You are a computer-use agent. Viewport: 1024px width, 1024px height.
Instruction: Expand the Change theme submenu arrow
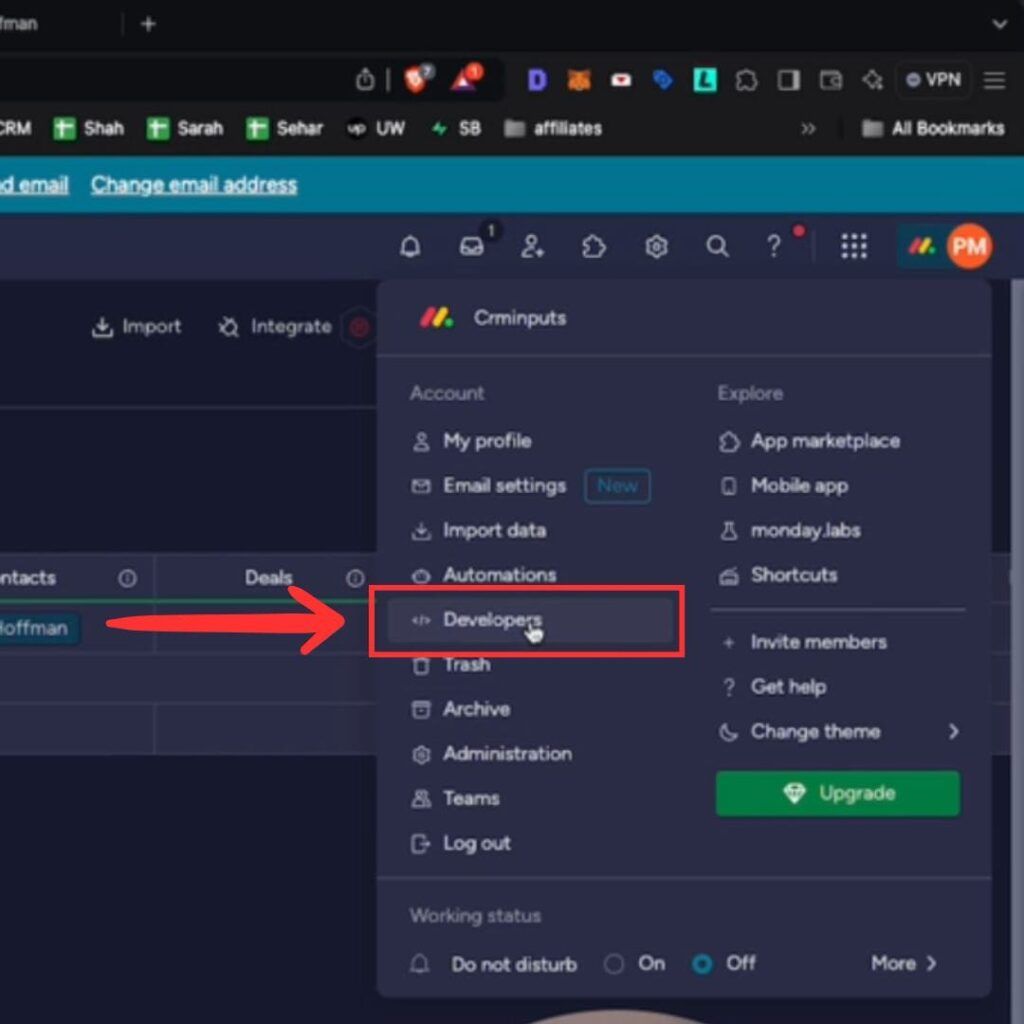[953, 731]
